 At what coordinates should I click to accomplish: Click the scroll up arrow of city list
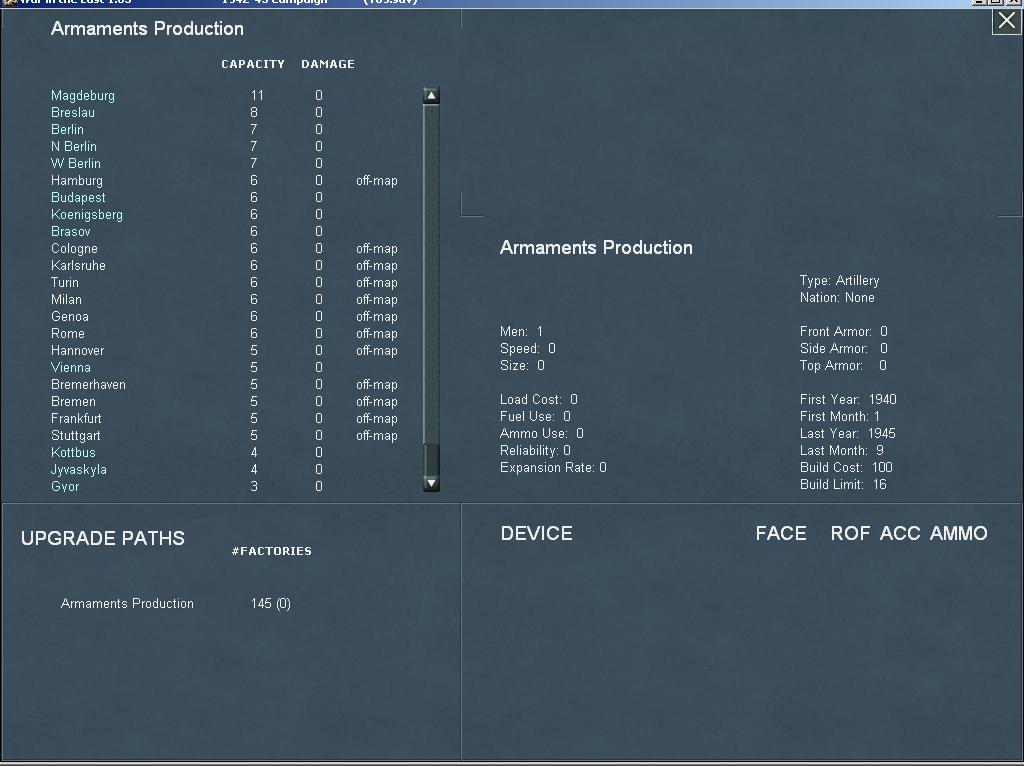click(x=431, y=96)
